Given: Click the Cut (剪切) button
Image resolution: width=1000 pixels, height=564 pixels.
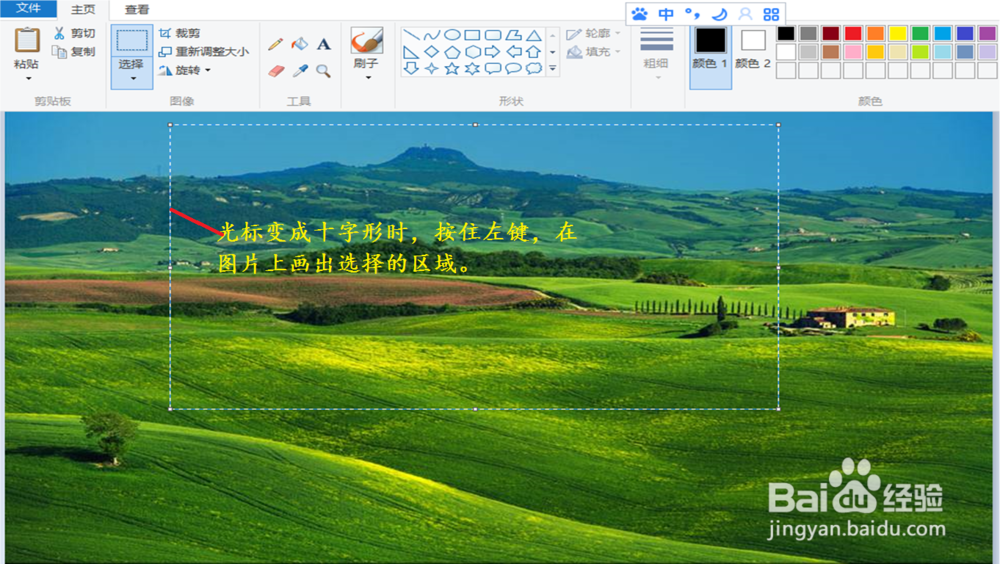Looking at the screenshot, I should (75, 33).
